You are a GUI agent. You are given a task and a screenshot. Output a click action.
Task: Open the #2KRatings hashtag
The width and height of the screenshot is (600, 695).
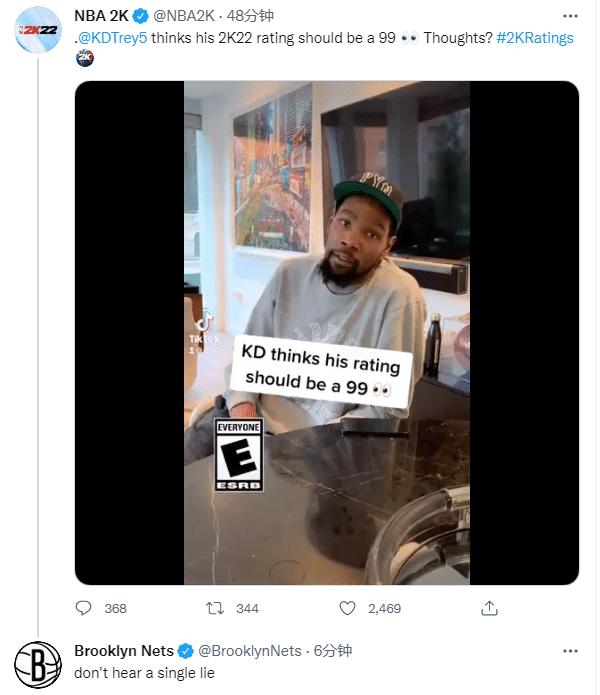538,37
